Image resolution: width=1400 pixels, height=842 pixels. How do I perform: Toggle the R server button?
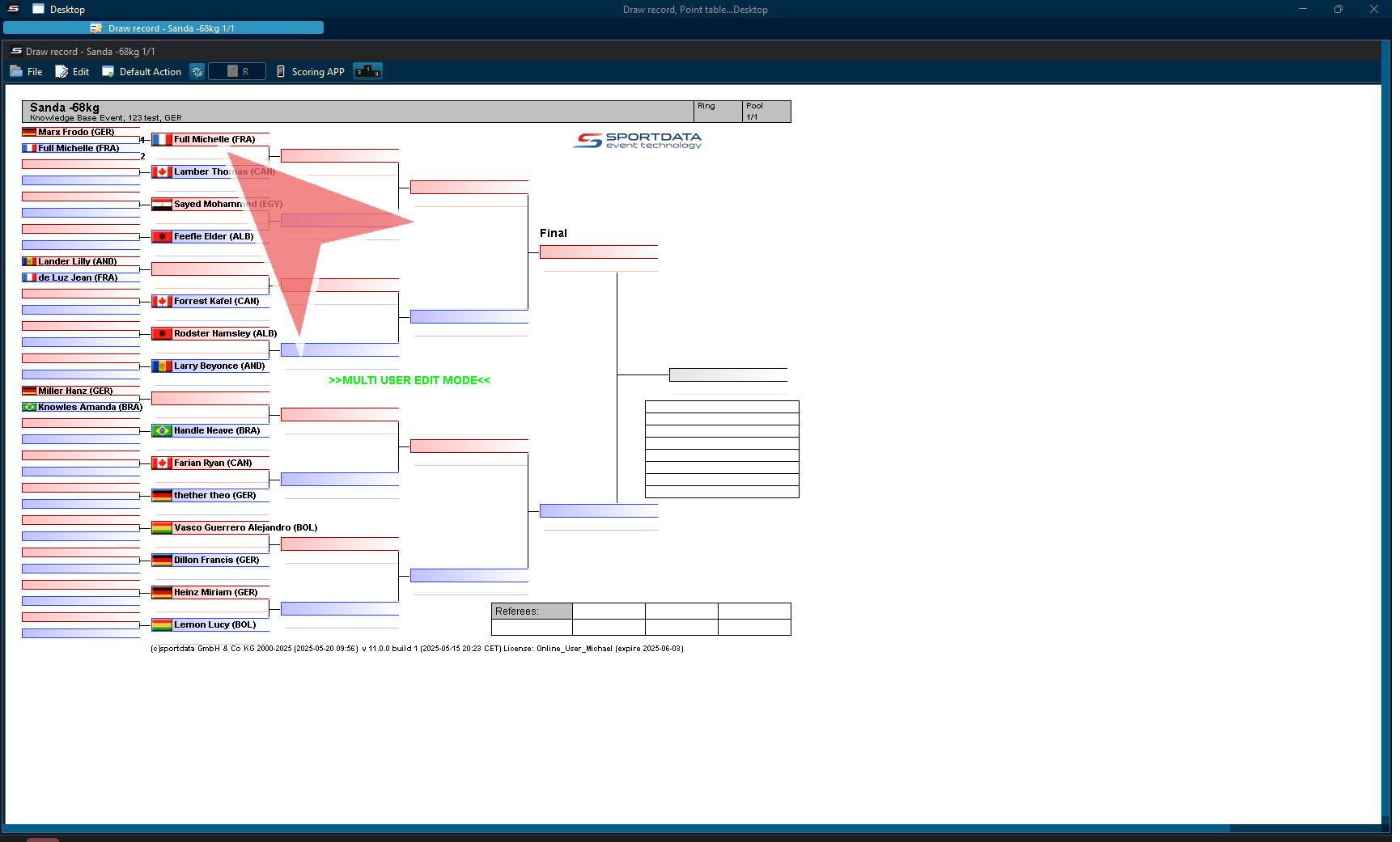click(x=237, y=72)
